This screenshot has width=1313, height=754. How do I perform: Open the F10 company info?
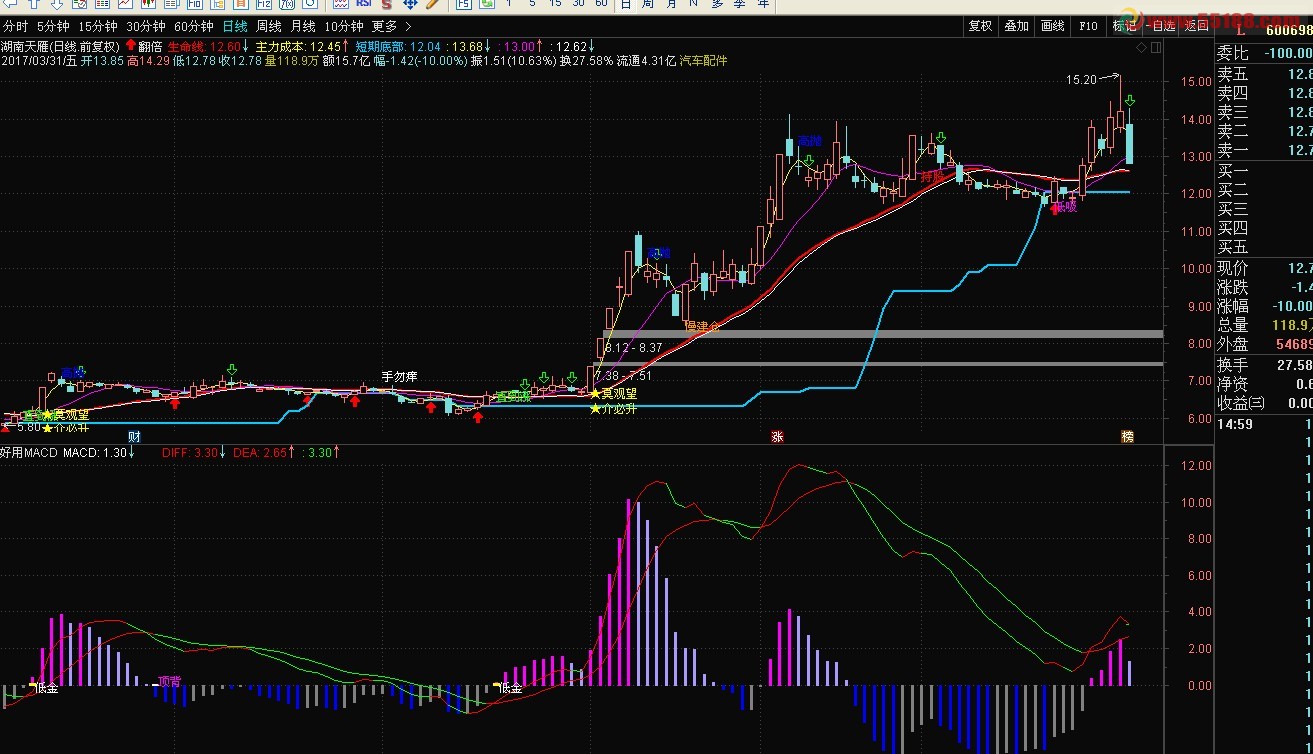pyautogui.click(x=1089, y=26)
